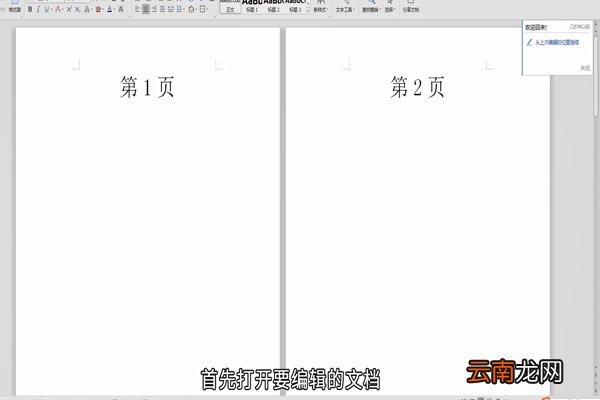Set justified paragraph alignment
The image size is (600, 400).
coord(162,9)
